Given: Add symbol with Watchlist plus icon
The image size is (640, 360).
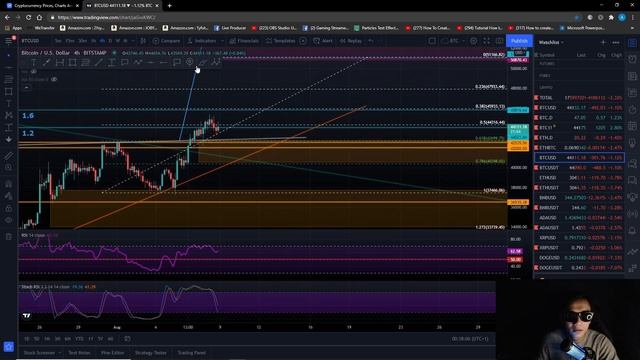Looking at the screenshot, I should pos(603,42).
